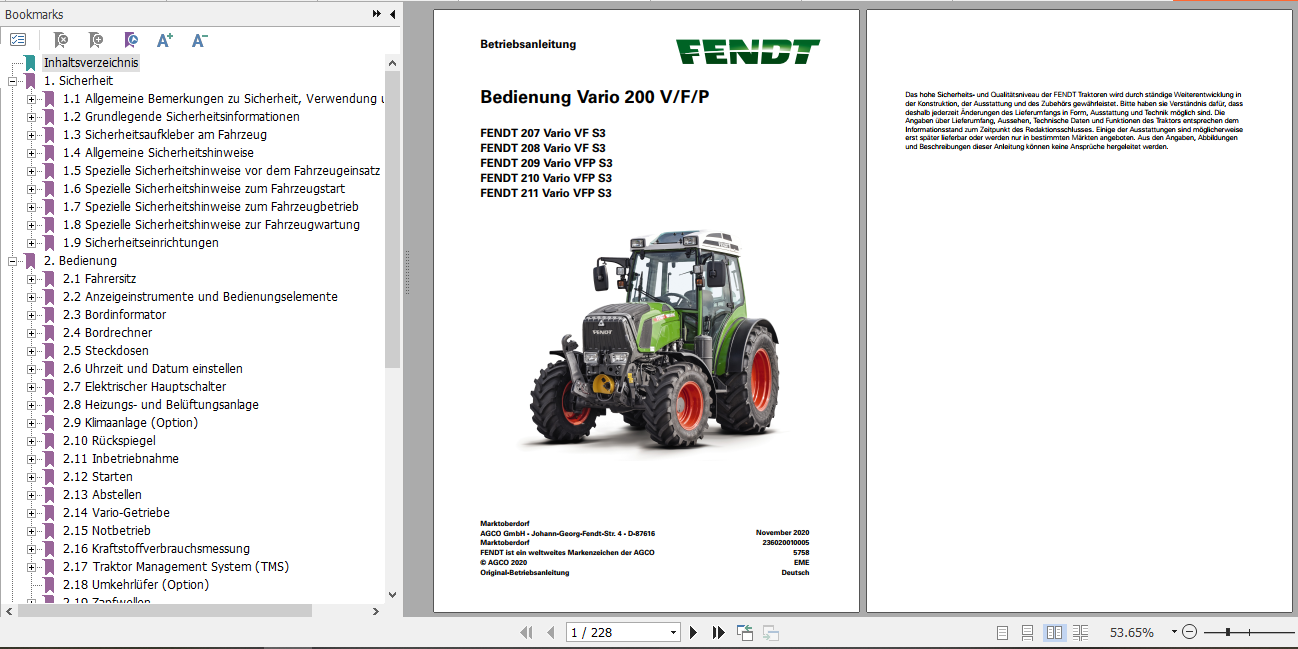Click bookmark icon beside 2.18 Umkehrlüfer

tap(49, 585)
